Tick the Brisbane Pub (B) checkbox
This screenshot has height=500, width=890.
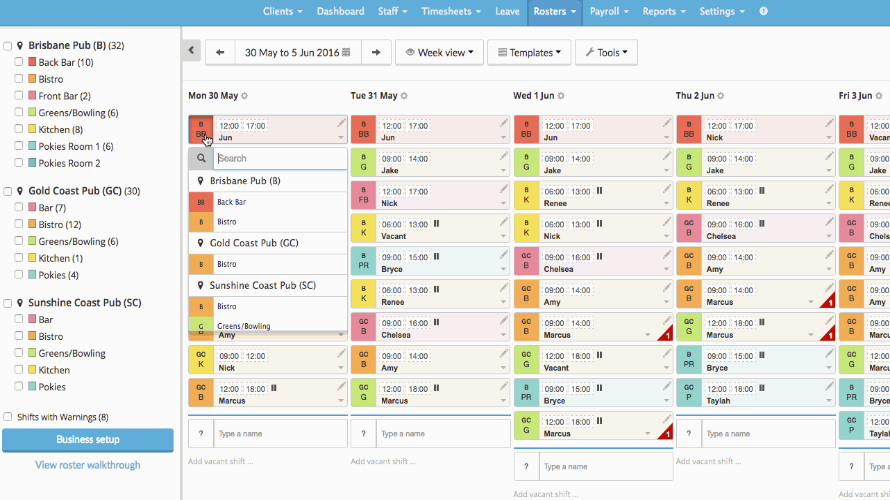pyautogui.click(x=9, y=46)
